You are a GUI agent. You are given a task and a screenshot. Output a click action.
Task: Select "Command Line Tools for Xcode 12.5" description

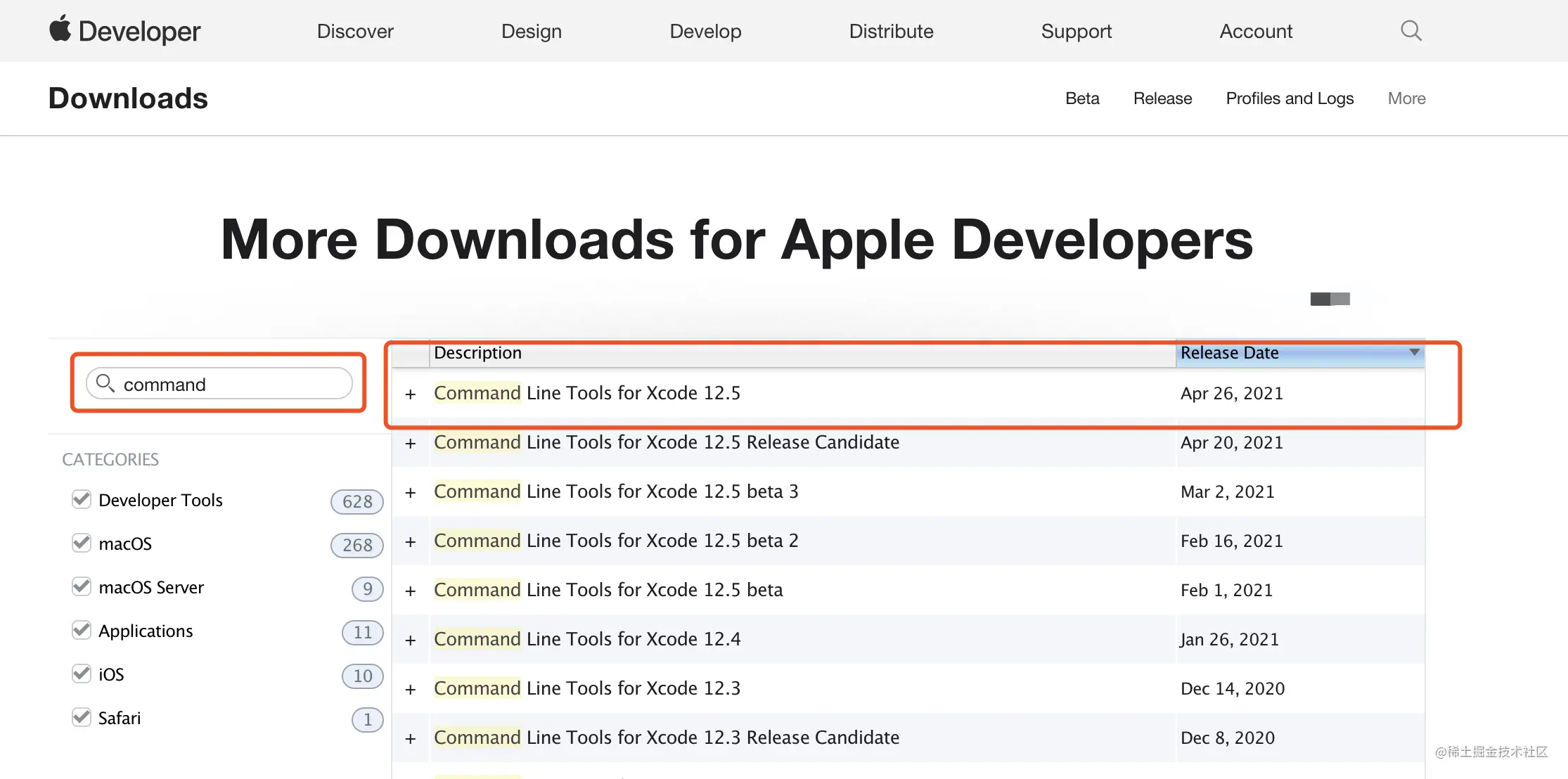[587, 393]
